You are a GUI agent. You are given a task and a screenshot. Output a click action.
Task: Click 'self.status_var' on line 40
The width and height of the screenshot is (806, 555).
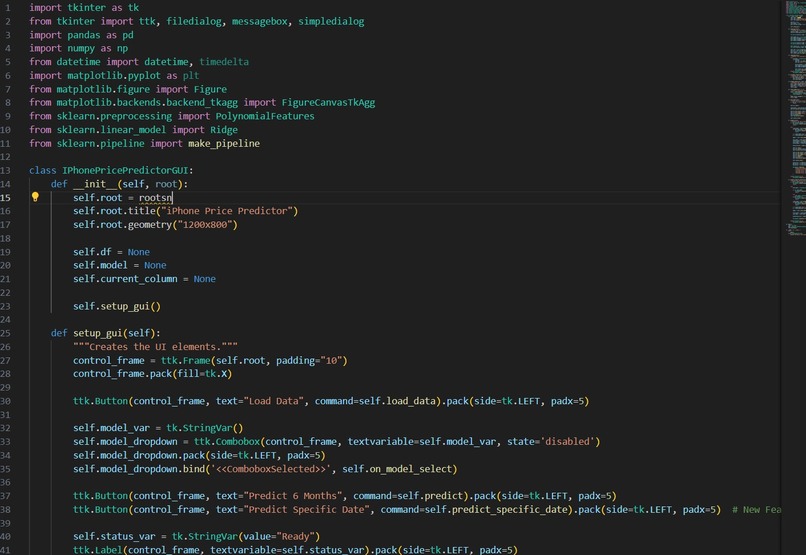coord(114,536)
